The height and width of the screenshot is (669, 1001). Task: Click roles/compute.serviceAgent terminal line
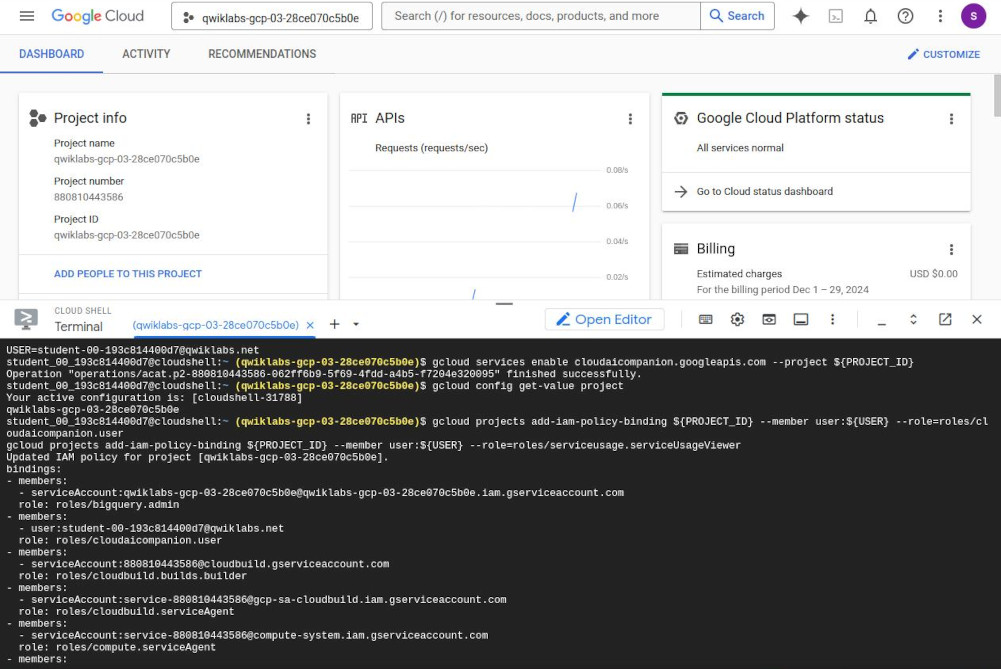pyautogui.click(x=117, y=648)
